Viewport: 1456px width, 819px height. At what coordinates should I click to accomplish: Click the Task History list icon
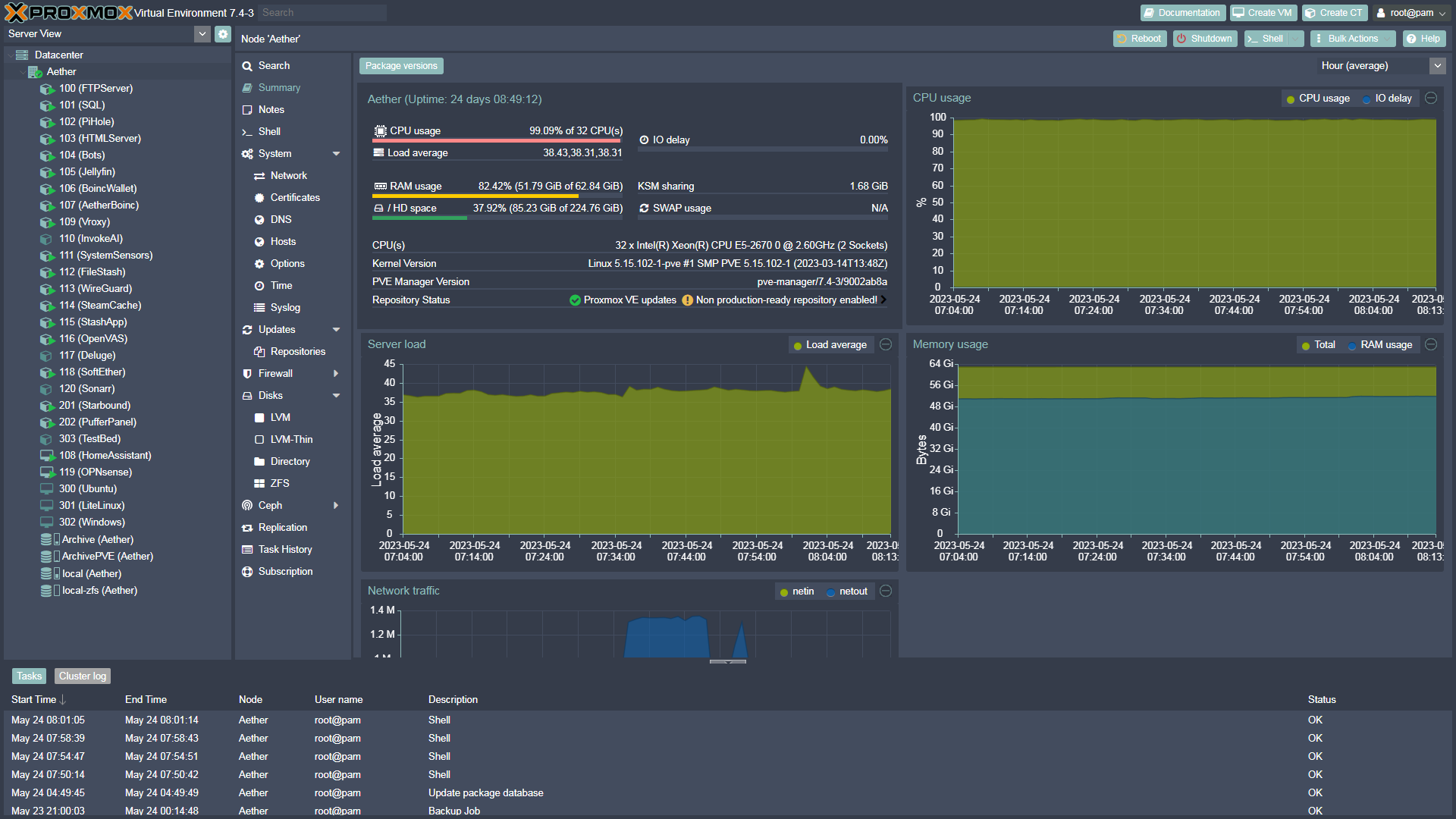tap(247, 550)
